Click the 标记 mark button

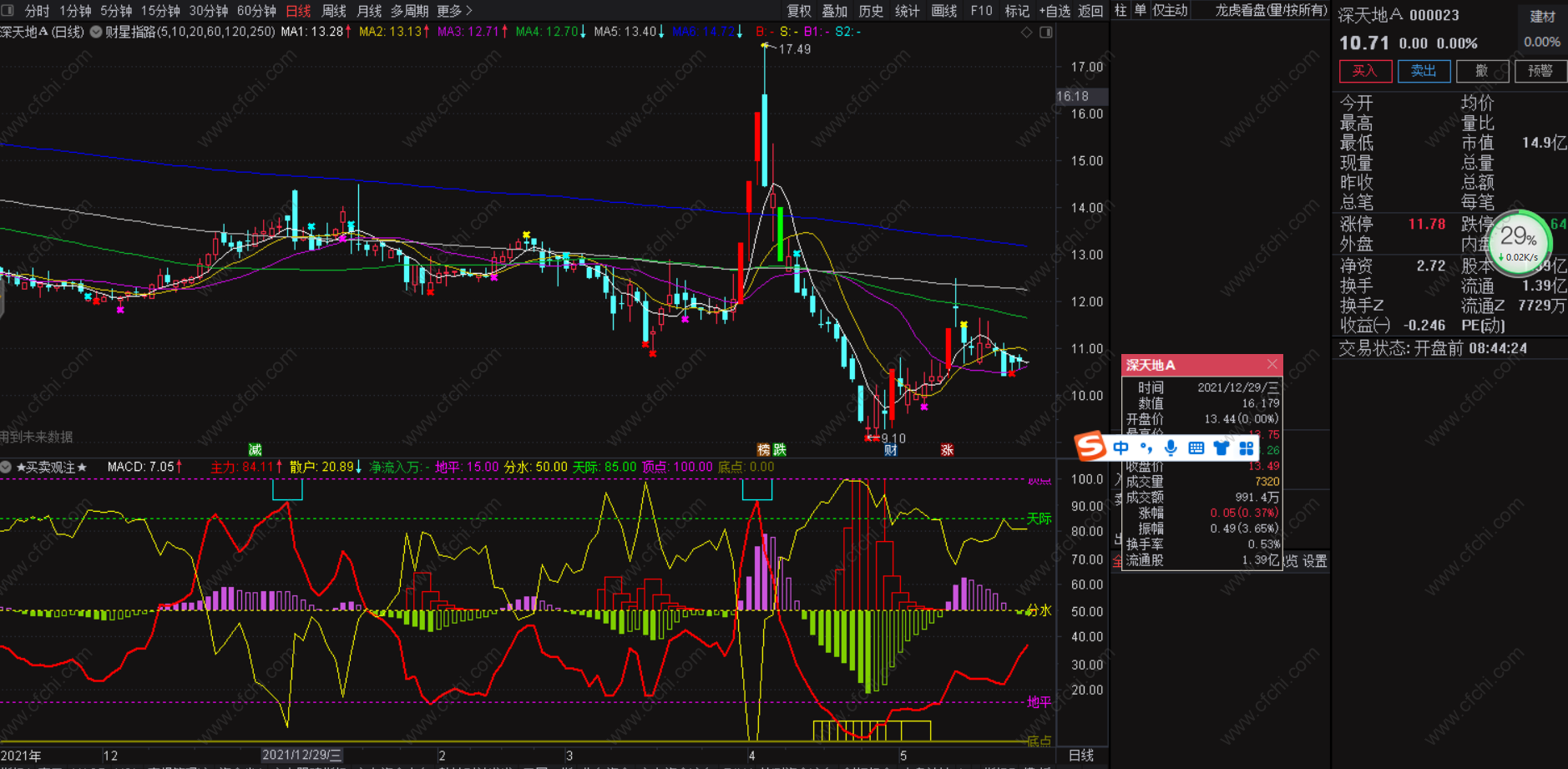click(x=1017, y=11)
